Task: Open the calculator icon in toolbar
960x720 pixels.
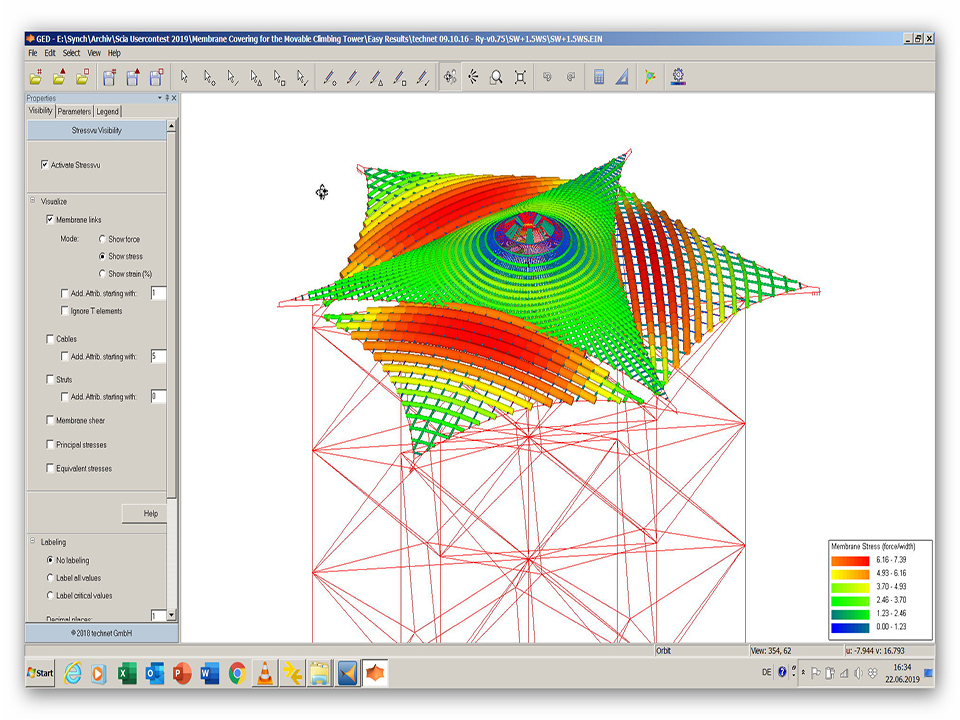Action: [599, 77]
